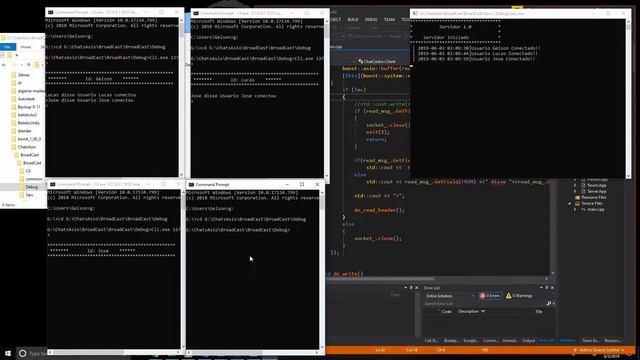Screen dimensions: 640x360
Task: Switch to the Error List bottom tab
Action: pos(547,340)
